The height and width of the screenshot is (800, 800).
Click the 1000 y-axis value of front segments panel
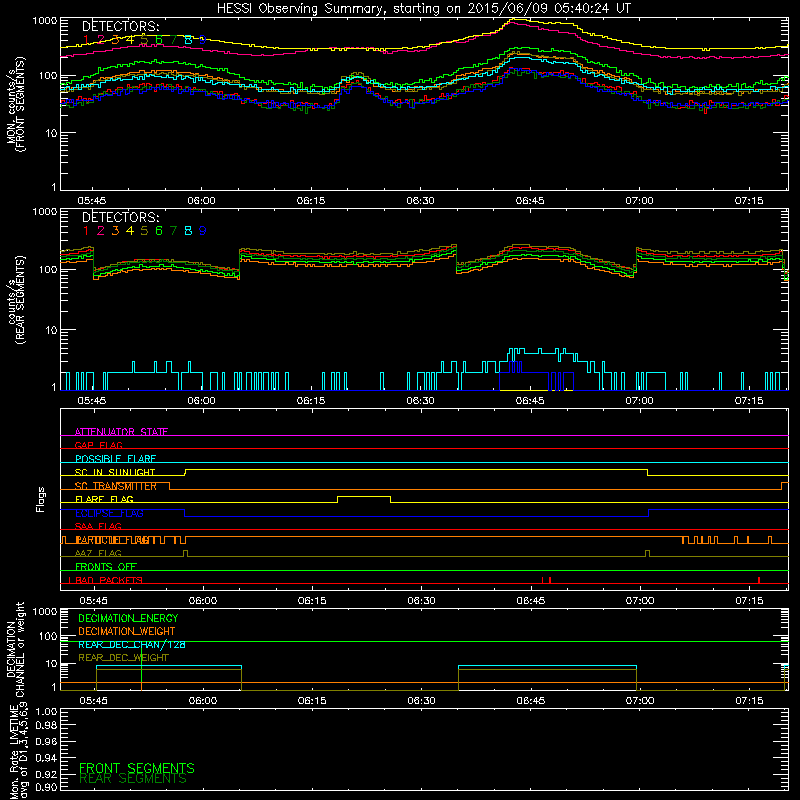45,20
